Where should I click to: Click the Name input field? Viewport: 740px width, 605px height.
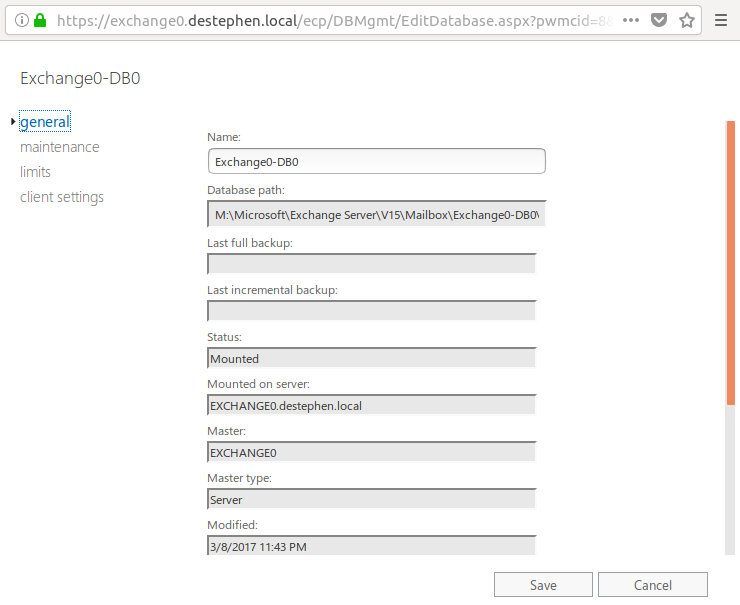(377, 161)
